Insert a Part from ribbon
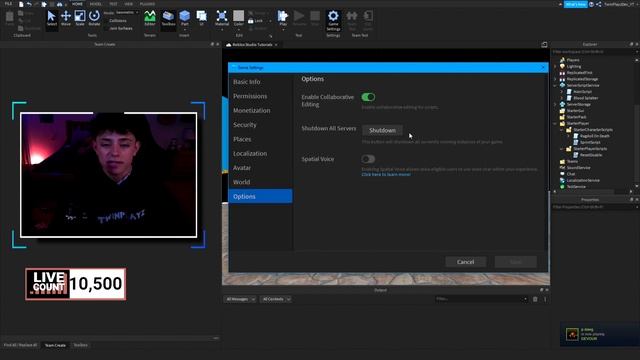640x360 pixels. pos(184,19)
